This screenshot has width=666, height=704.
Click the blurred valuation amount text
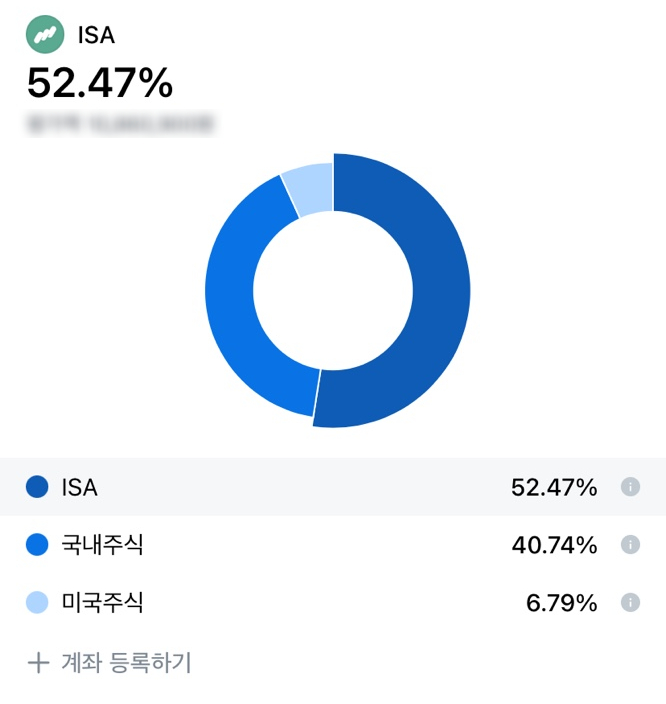point(120,123)
